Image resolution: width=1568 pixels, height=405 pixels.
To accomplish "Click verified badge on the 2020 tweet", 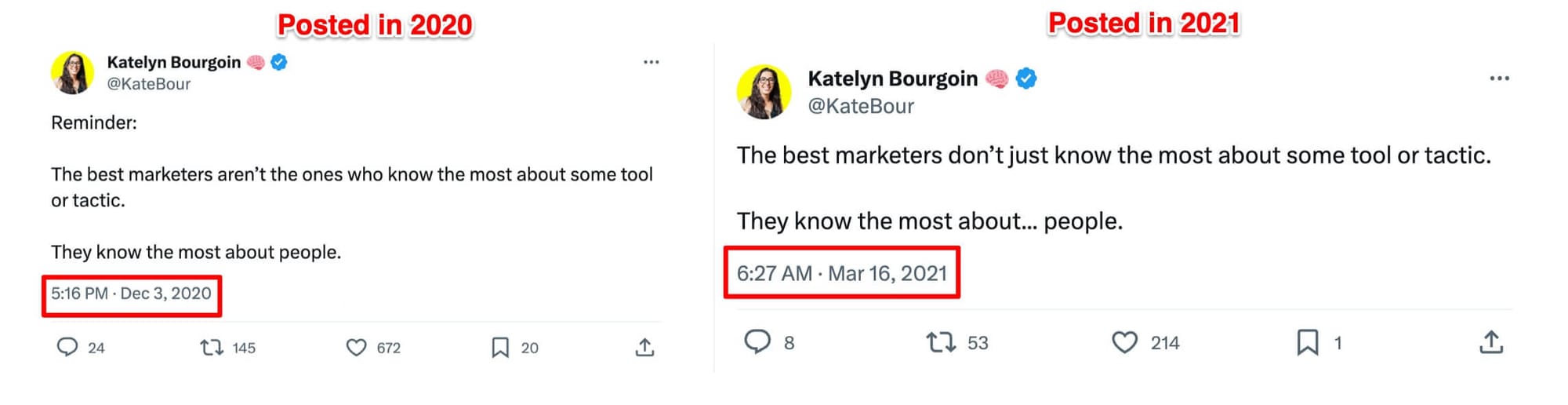I will (x=279, y=62).
